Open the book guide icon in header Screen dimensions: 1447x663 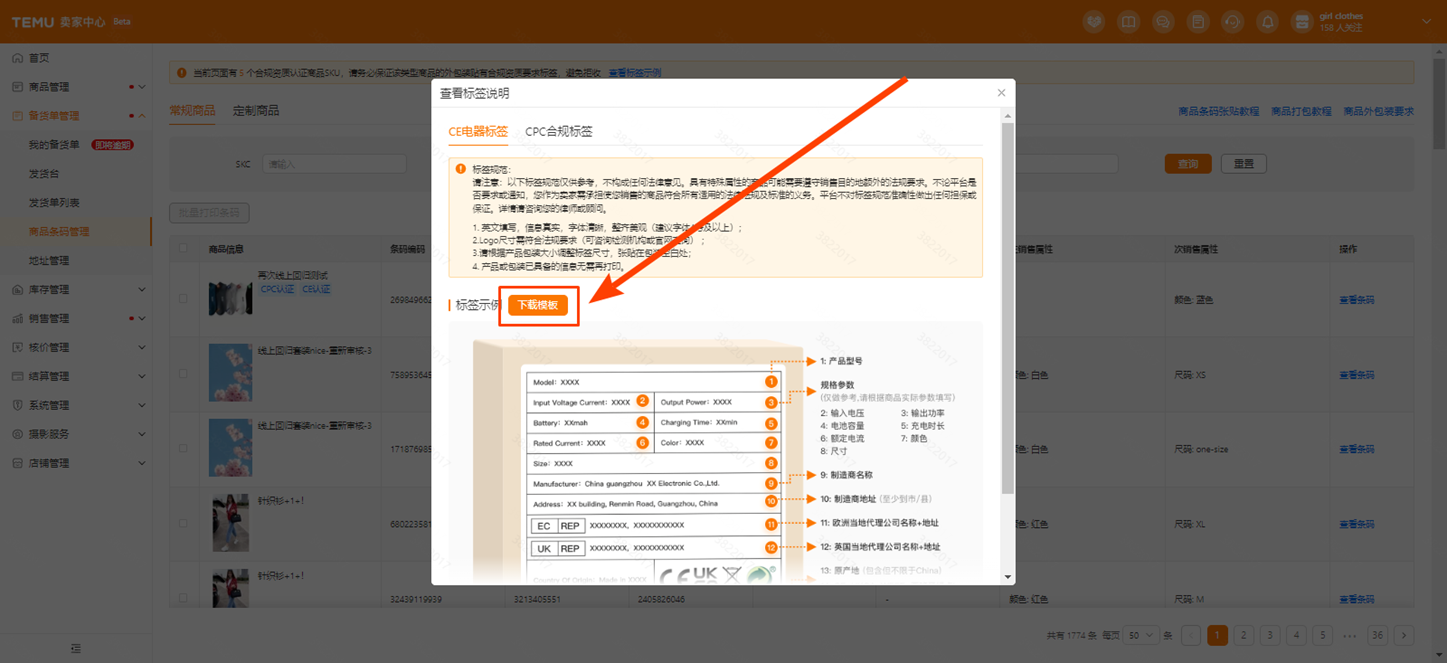(x=1128, y=22)
